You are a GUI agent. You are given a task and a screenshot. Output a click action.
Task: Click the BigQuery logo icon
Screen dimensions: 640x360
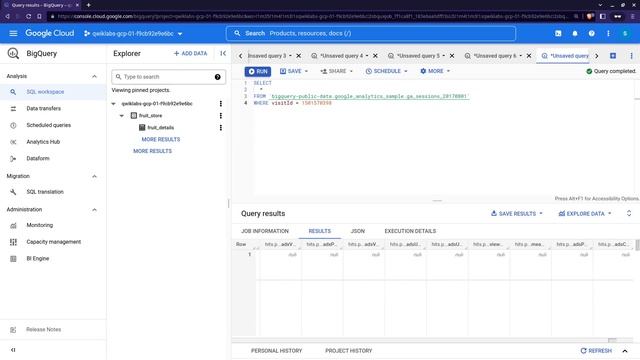tap(13, 53)
